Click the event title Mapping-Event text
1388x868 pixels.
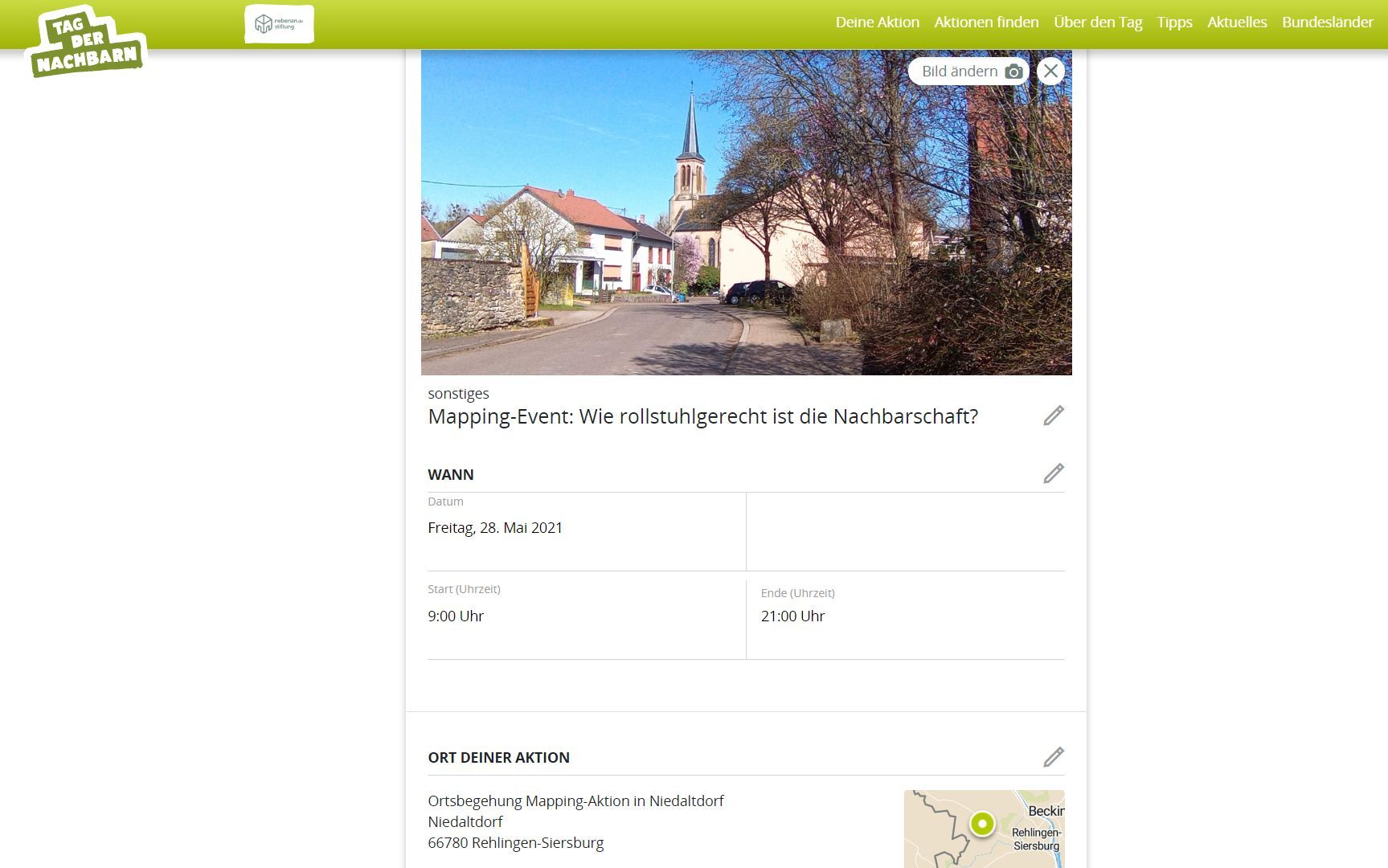click(703, 416)
